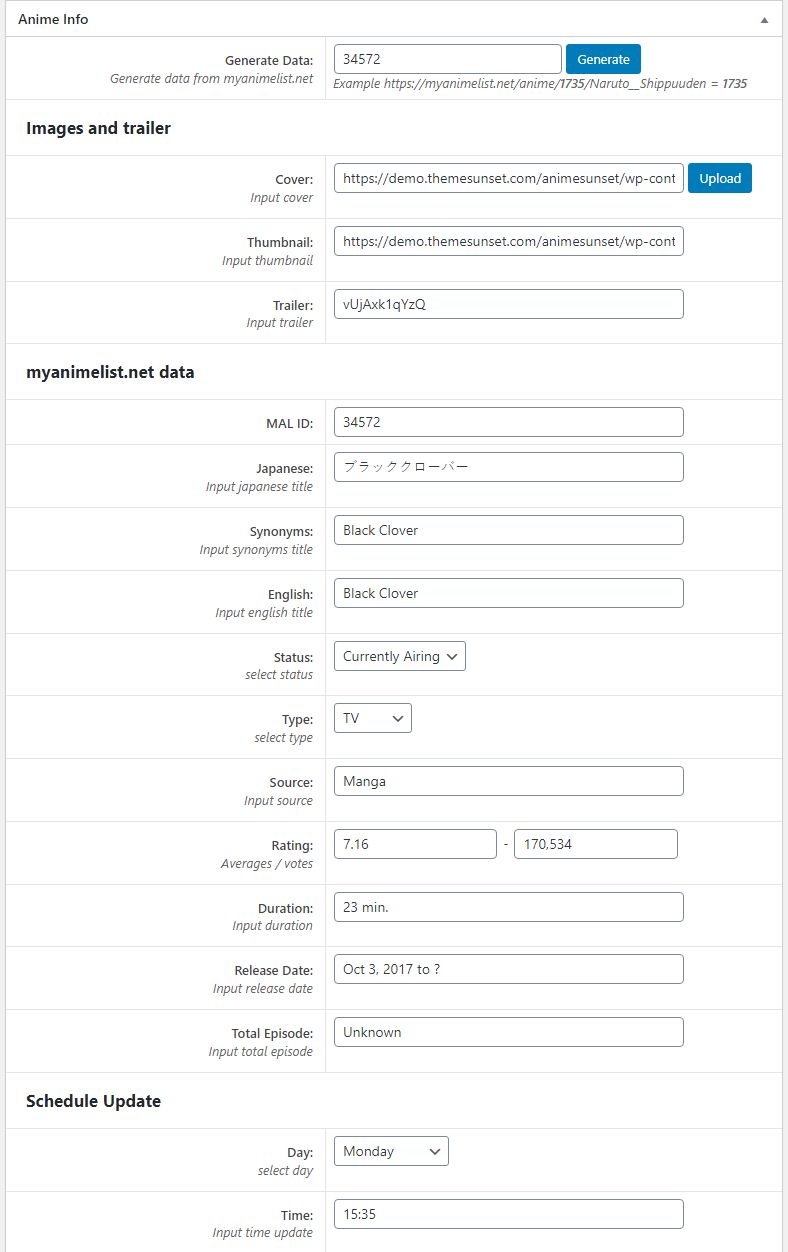This screenshot has width=788, height=1252.
Task: Click the rating average field
Action: coord(415,844)
